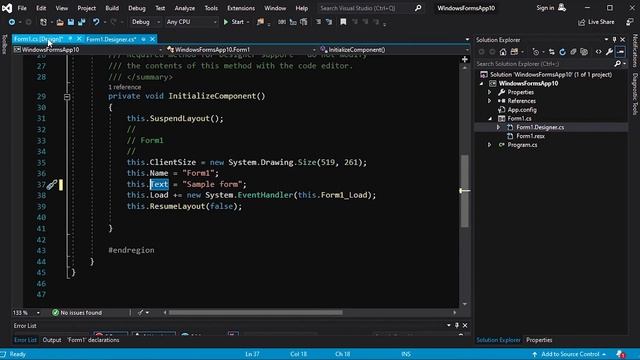
Task: Click the split editor plus icon
Action: (x=464, y=60)
